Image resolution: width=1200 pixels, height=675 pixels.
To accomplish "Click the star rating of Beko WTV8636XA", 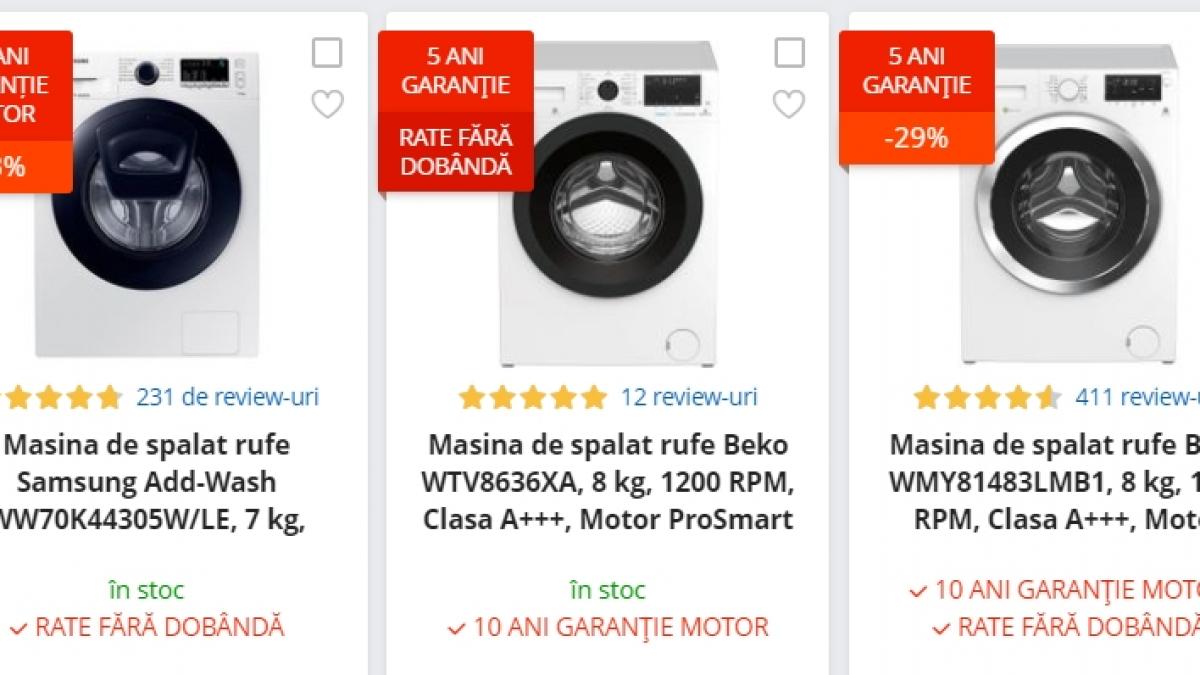I will (x=533, y=398).
